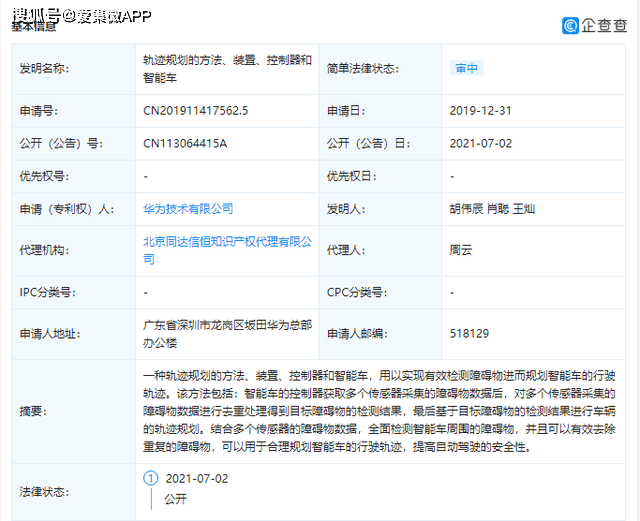Select postal code 518129
Viewport: 640px width, 521px height.
click(x=469, y=334)
